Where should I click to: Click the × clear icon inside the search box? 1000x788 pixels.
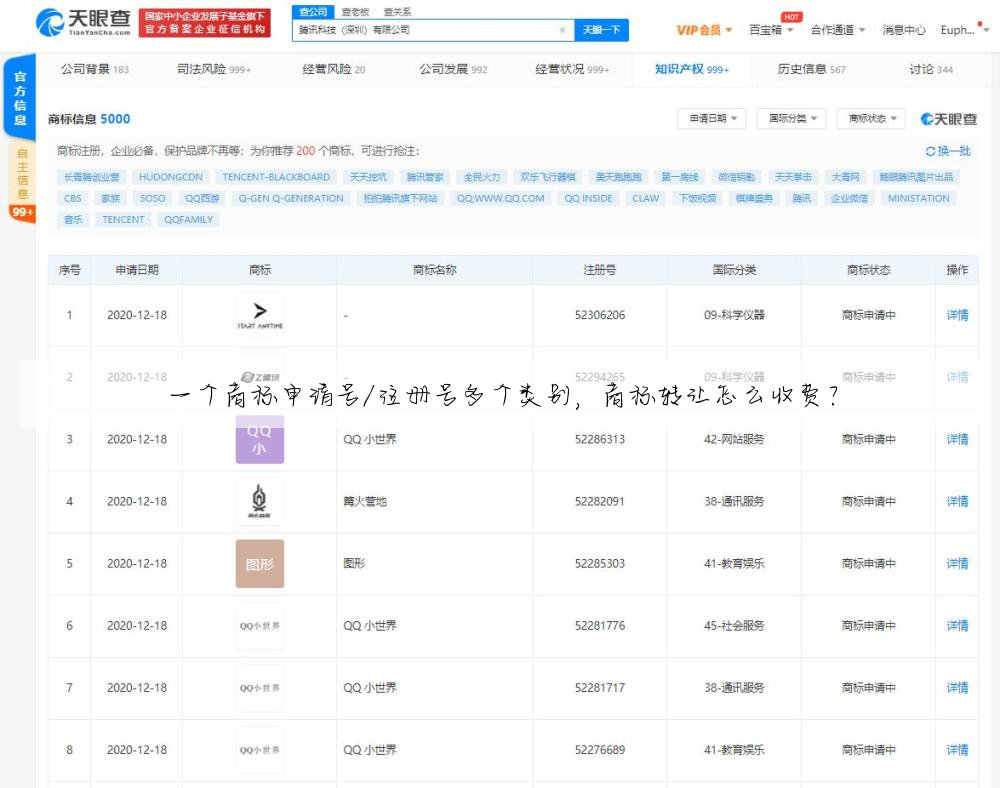(x=564, y=30)
